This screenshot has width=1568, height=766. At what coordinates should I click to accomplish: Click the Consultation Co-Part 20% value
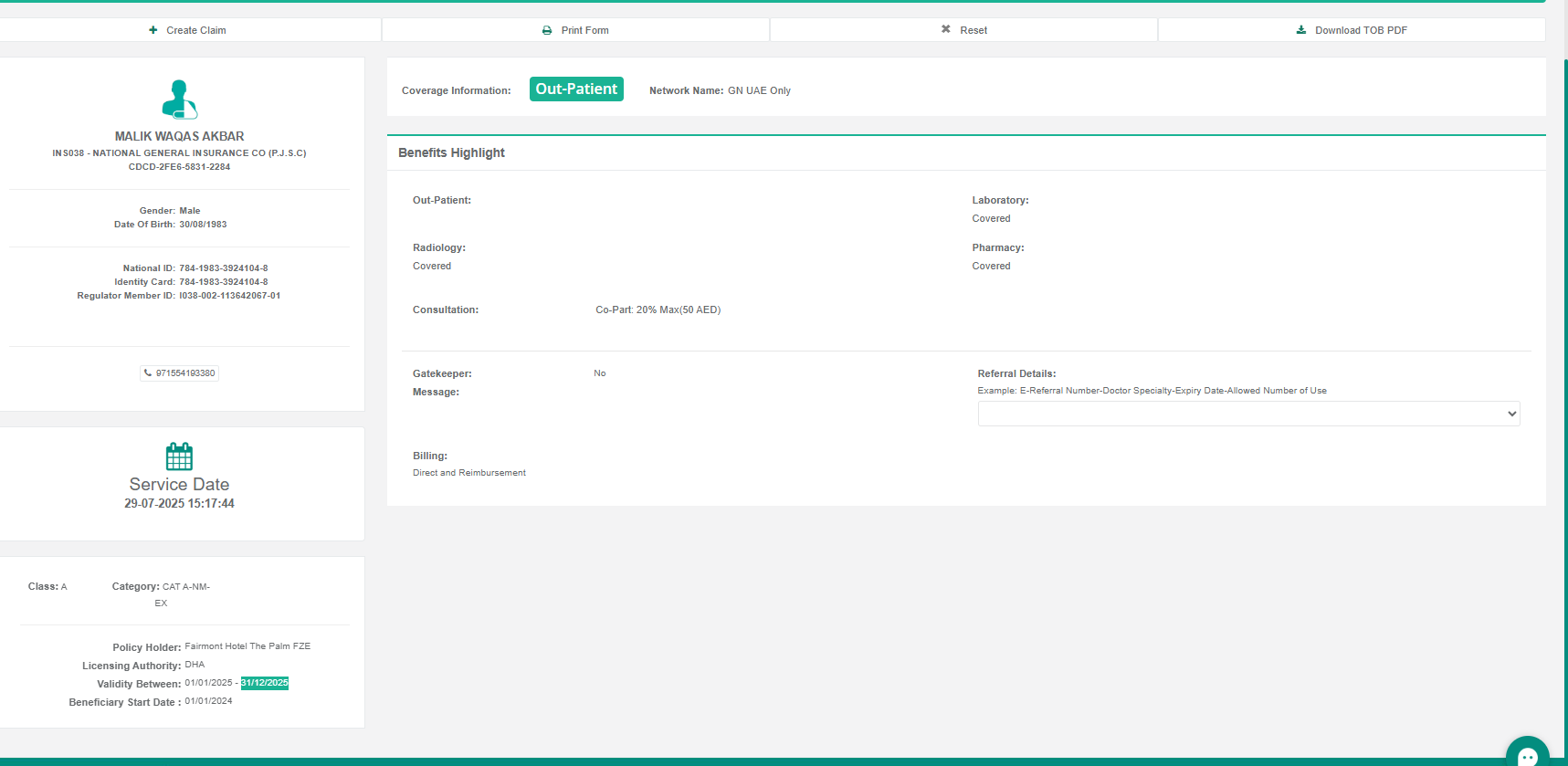pyautogui.click(x=658, y=310)
